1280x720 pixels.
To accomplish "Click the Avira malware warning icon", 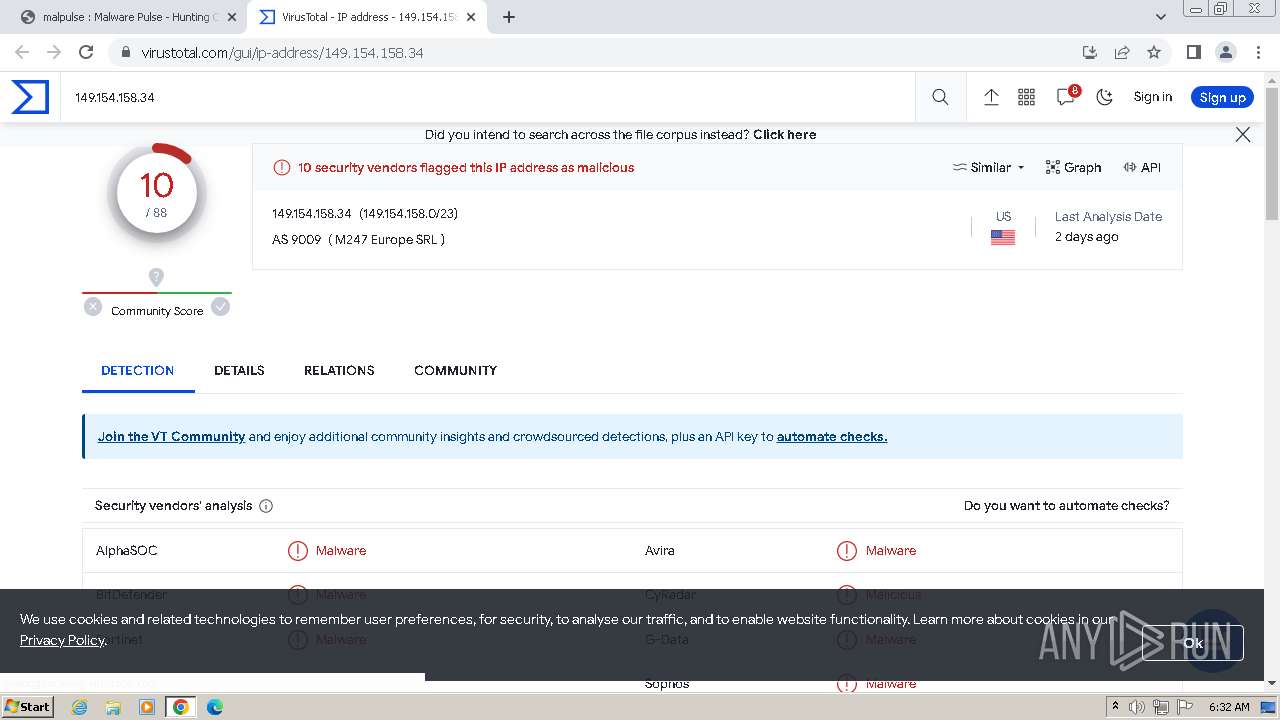I will pyautogui.click(x=847, y=550).
